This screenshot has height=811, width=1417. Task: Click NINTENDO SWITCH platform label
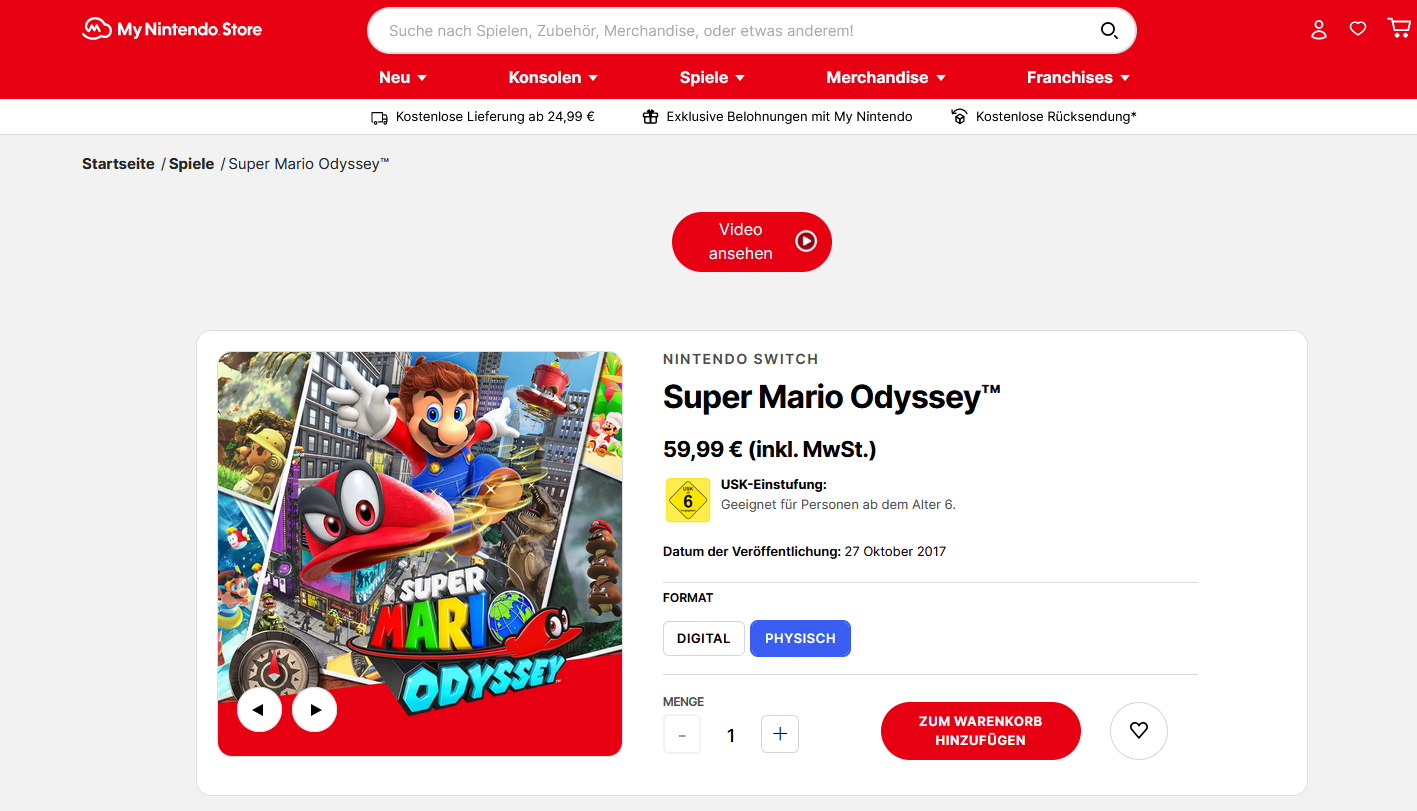[x=741, y=359]
